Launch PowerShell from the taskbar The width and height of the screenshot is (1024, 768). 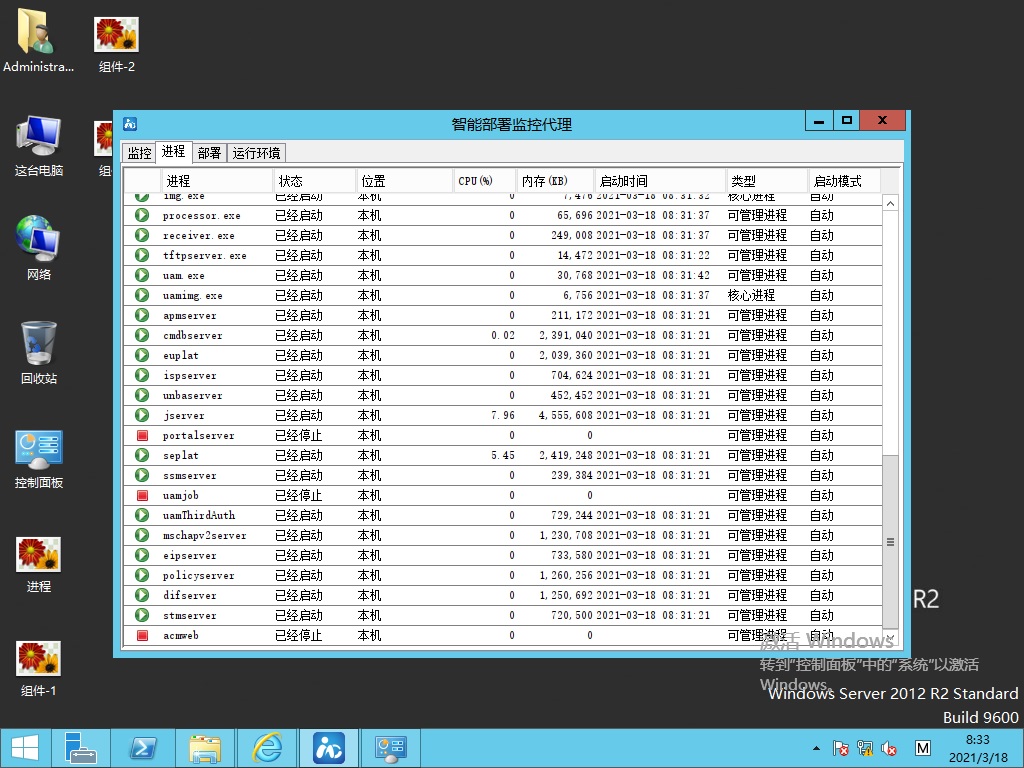coord(143,748)
